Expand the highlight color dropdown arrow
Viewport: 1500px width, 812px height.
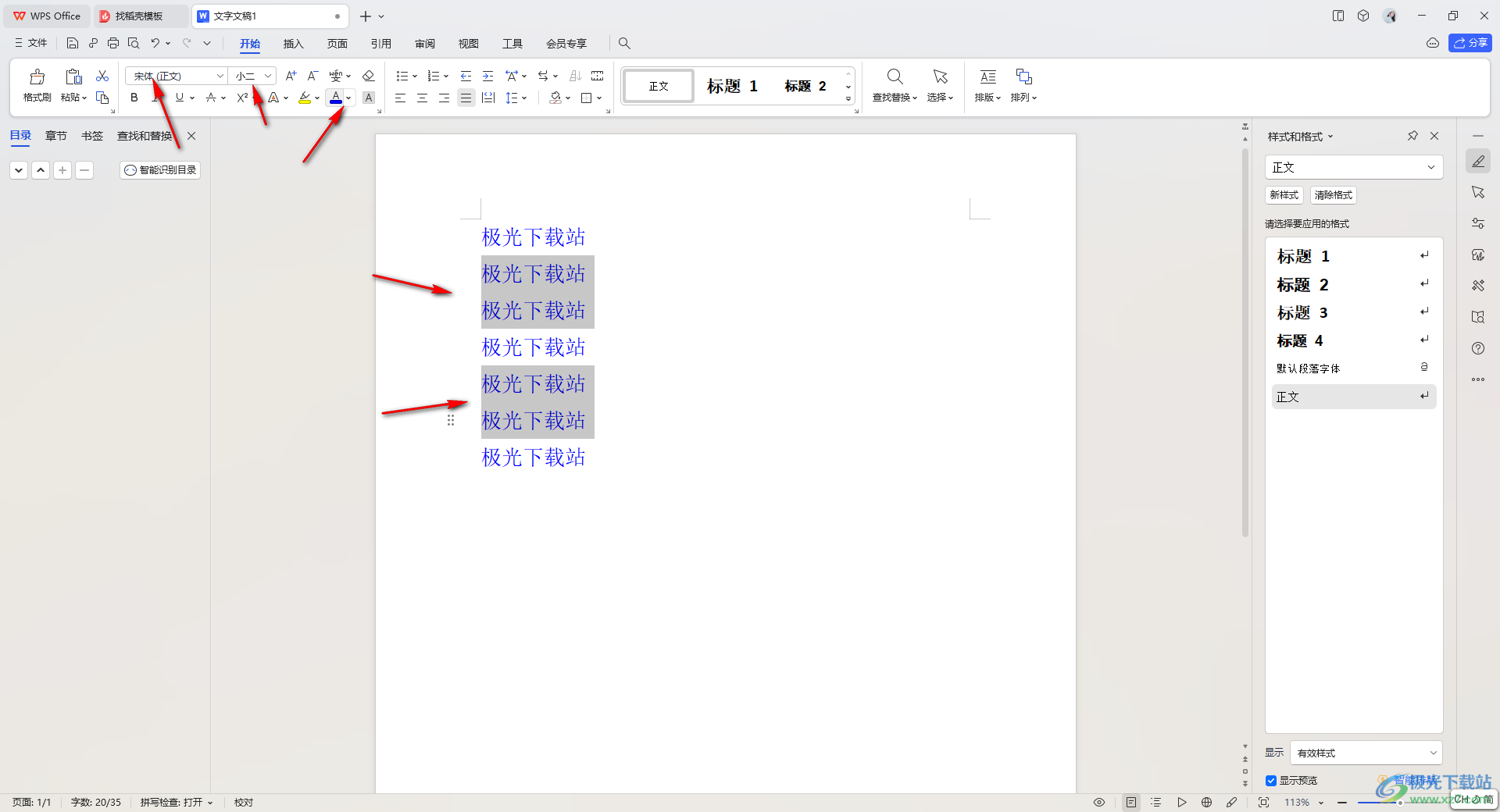(317, 98)
